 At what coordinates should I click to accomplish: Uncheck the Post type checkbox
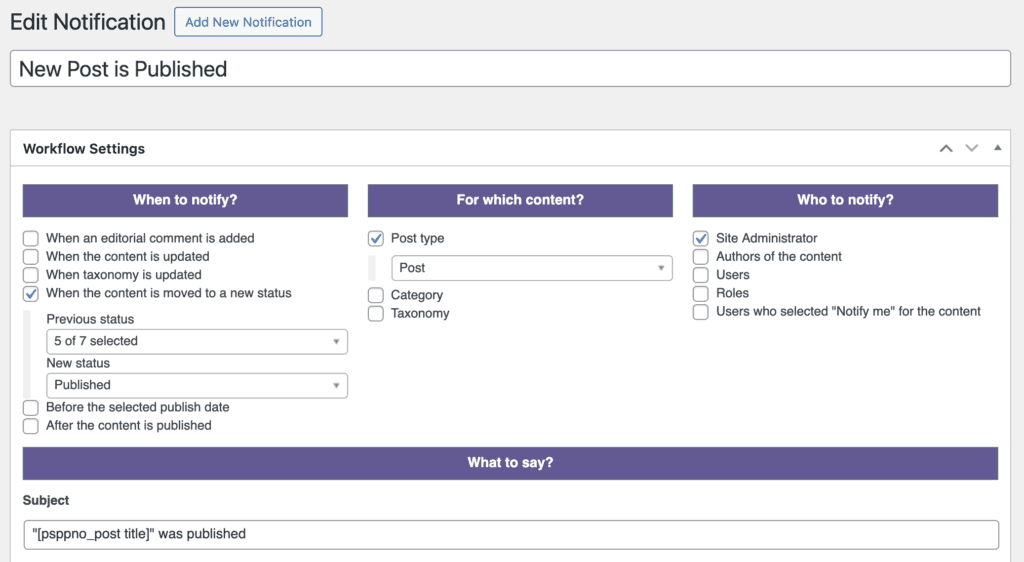376,239
